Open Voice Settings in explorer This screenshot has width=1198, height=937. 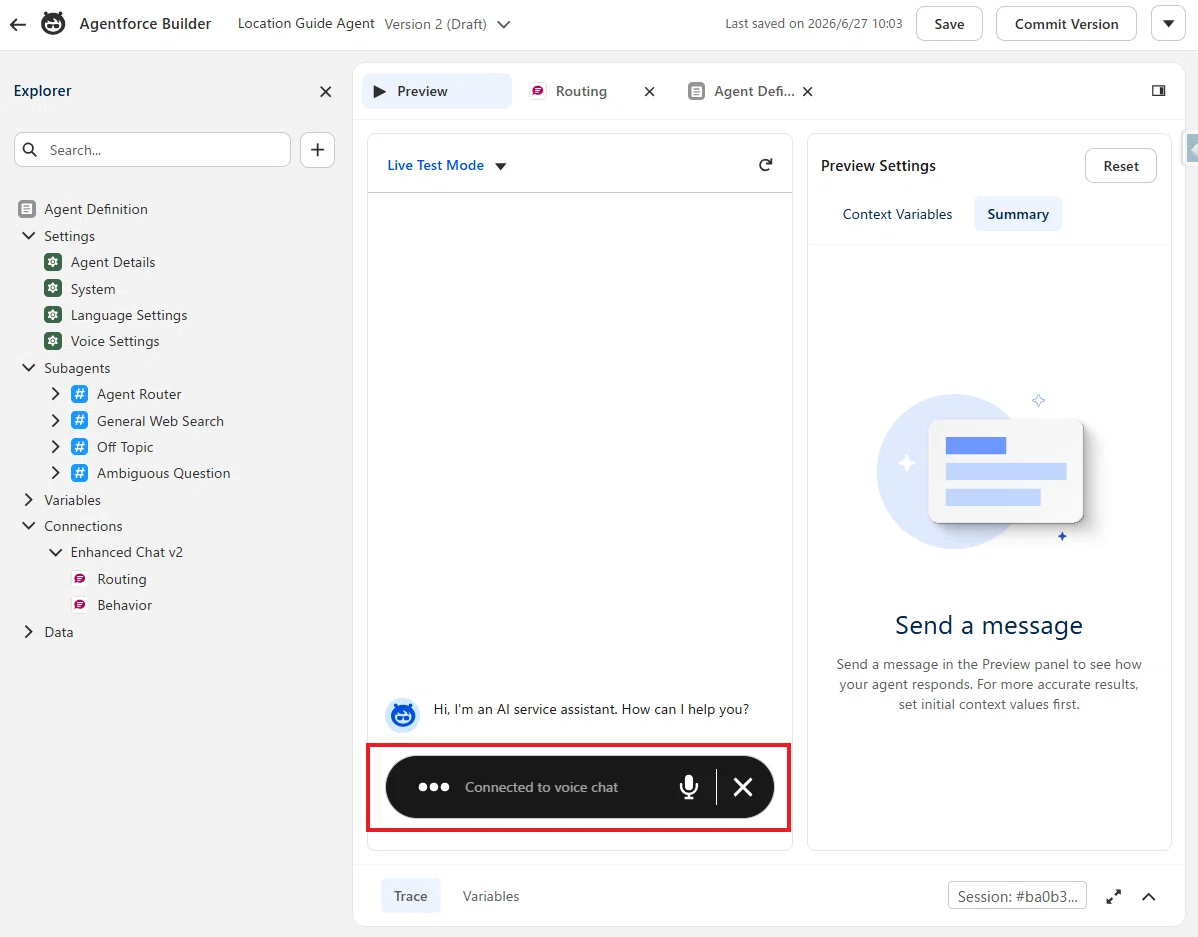[115, 341]
